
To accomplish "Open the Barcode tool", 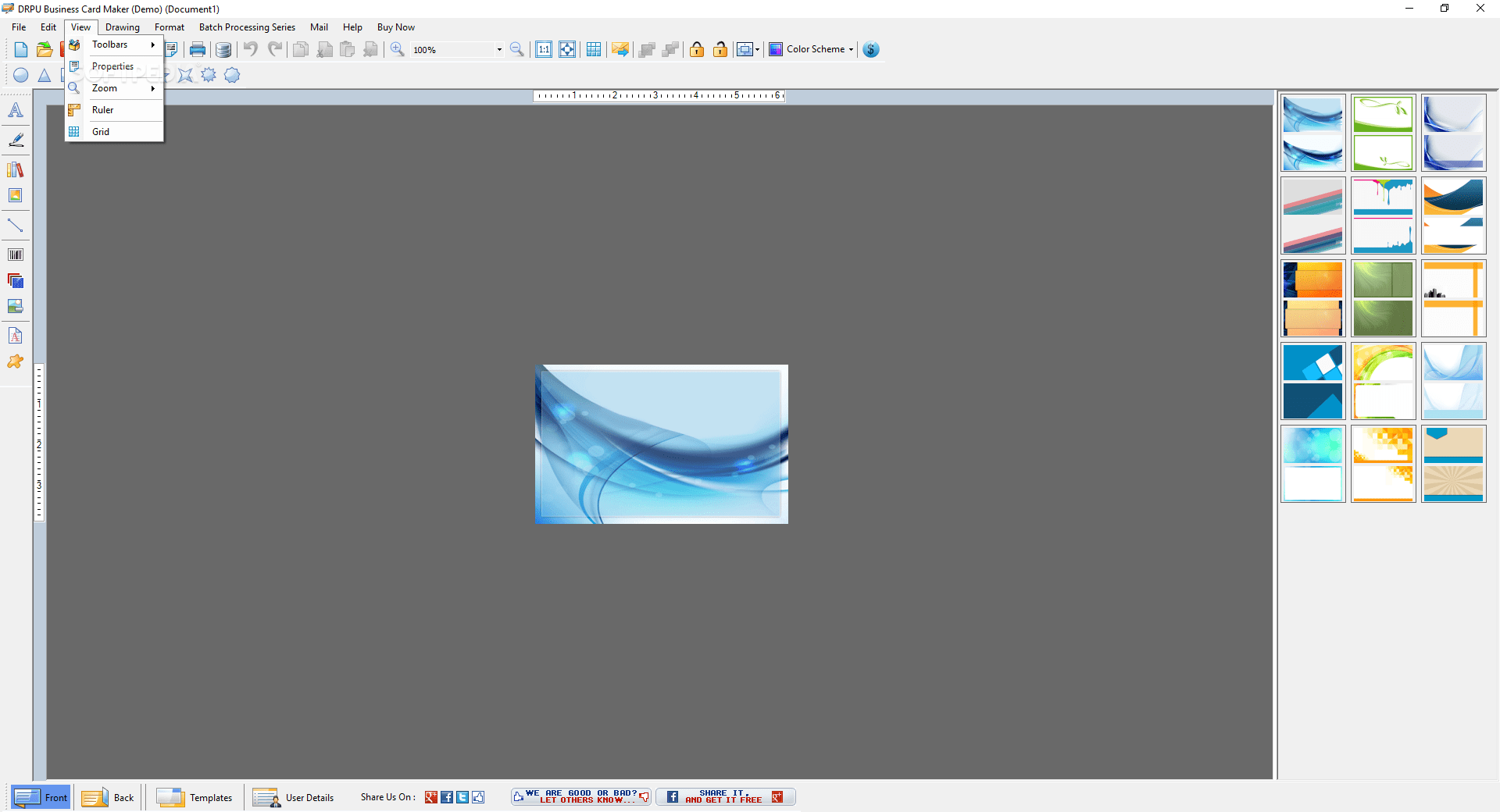I will coord(14,254).
